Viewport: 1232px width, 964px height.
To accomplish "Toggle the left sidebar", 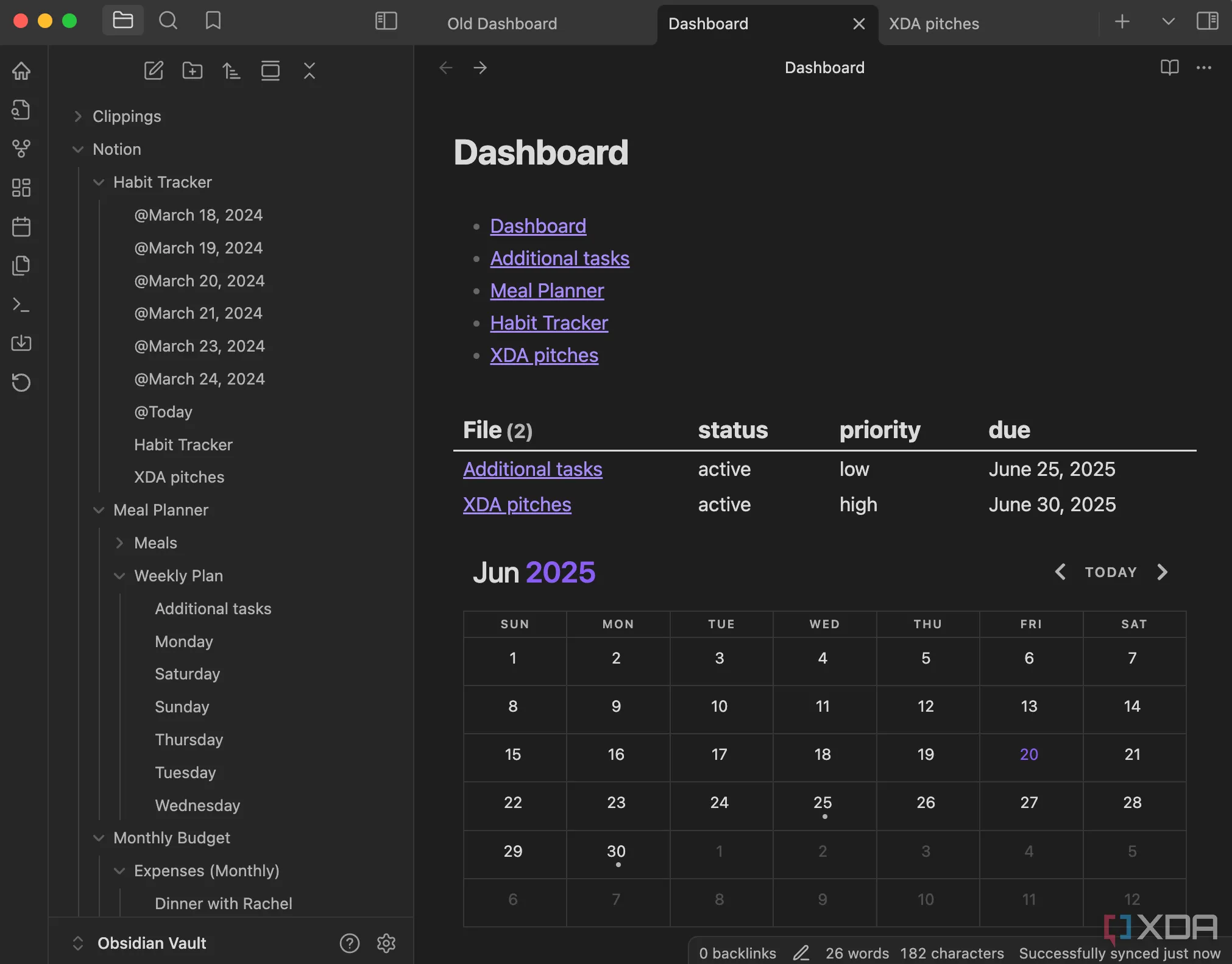I will pyautogui.click(x=386, y=21).
